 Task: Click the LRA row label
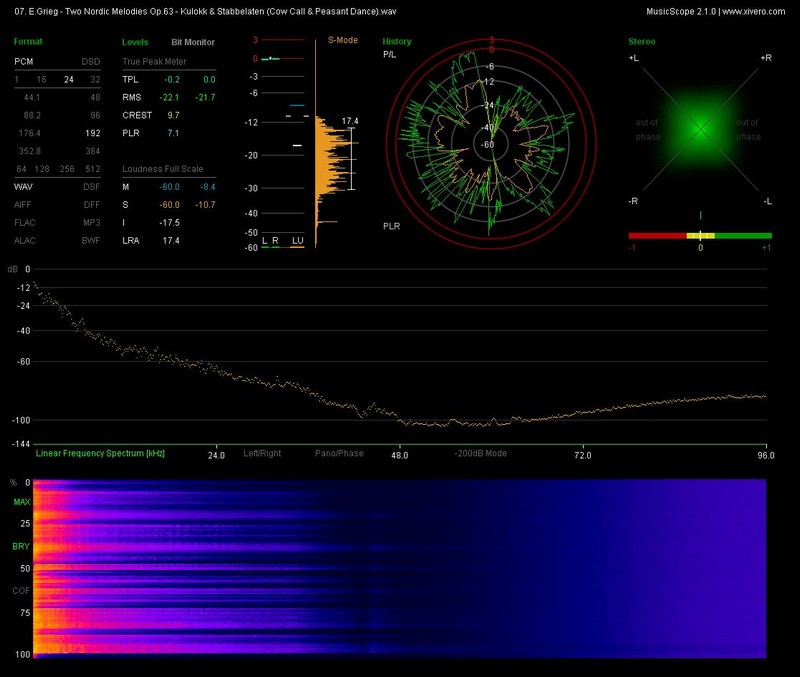coord(131,240)
